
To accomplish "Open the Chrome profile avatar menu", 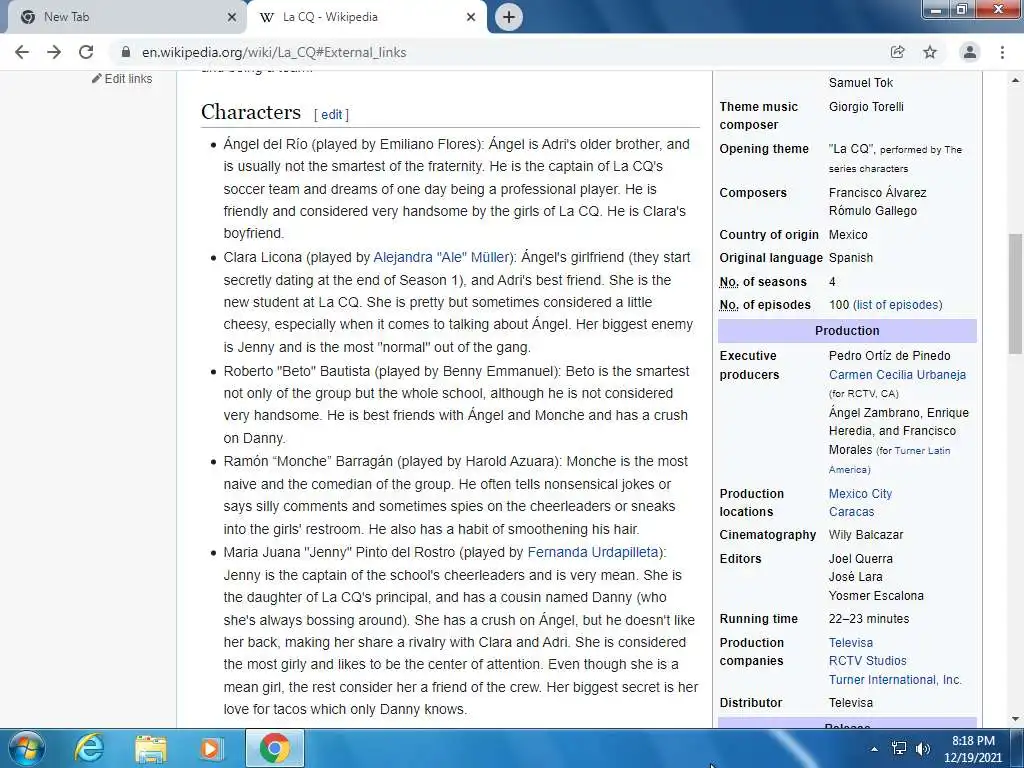I will 970,52.
